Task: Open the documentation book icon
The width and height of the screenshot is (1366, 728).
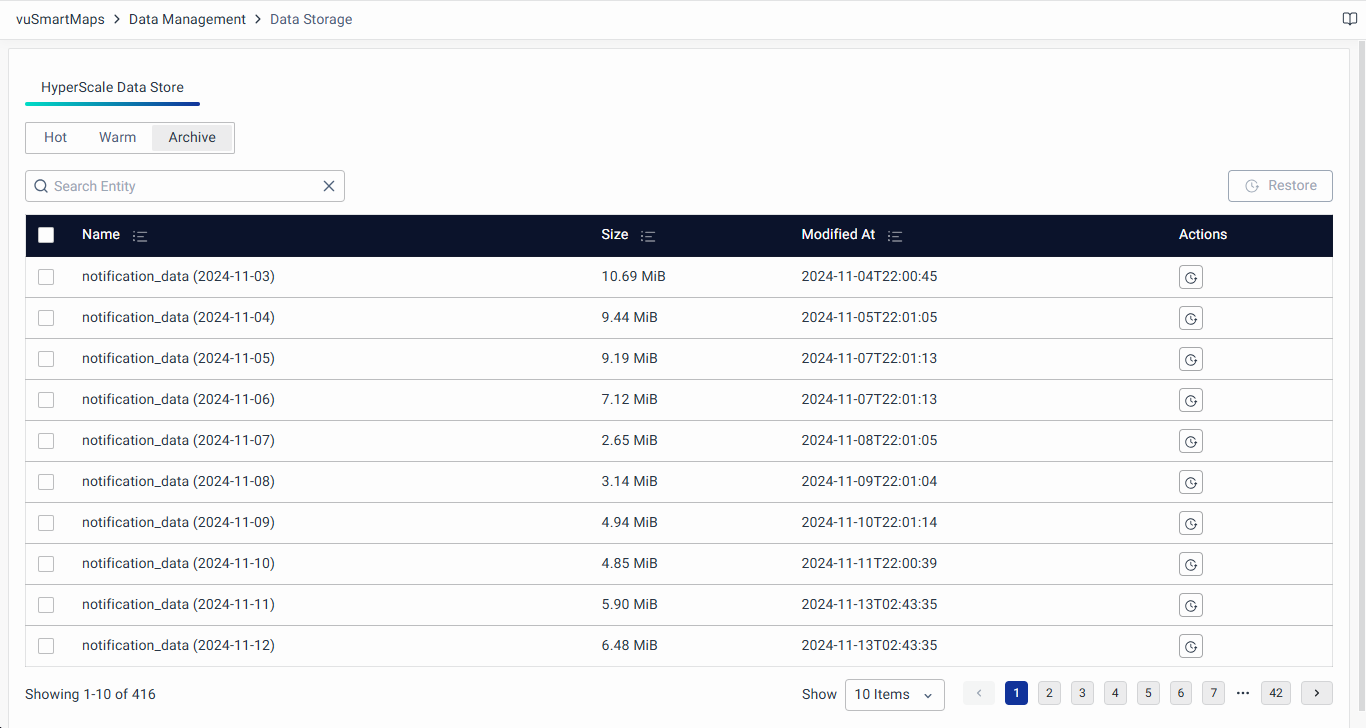Action: (1349, 19)
